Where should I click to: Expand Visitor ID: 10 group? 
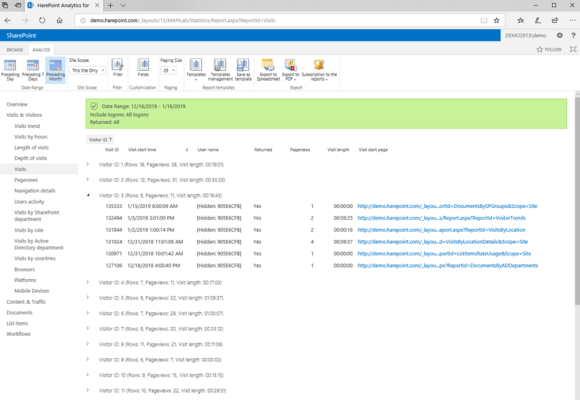pyautogui.click(x=88, y=374)
